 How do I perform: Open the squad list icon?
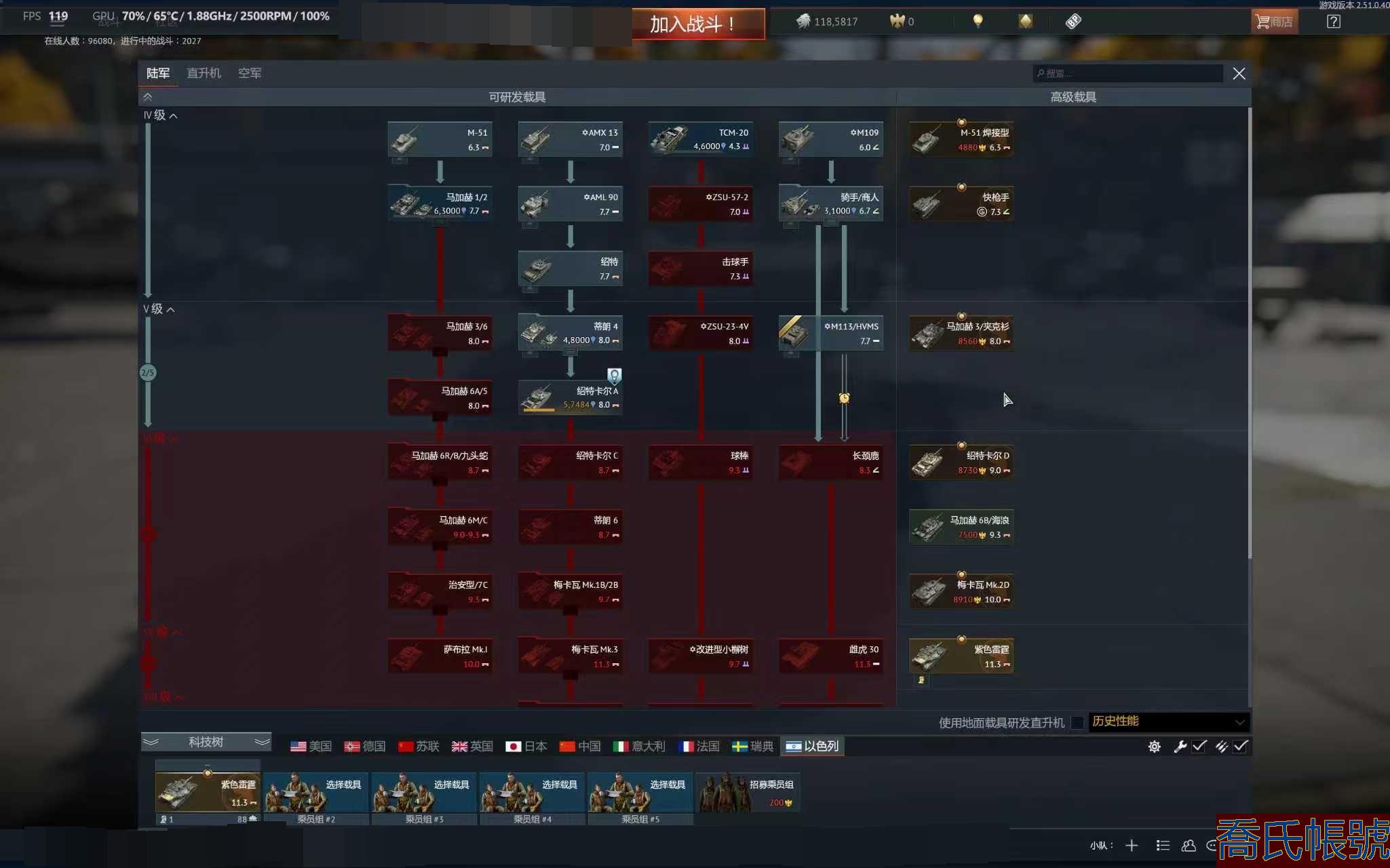[1163, 846]
